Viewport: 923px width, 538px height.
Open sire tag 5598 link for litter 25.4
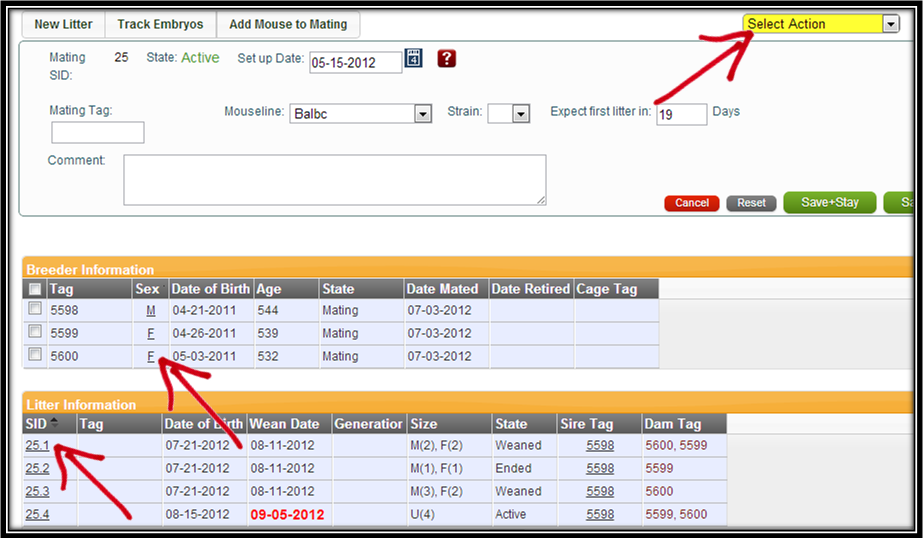pyautogui.click(x=600, y=515)
